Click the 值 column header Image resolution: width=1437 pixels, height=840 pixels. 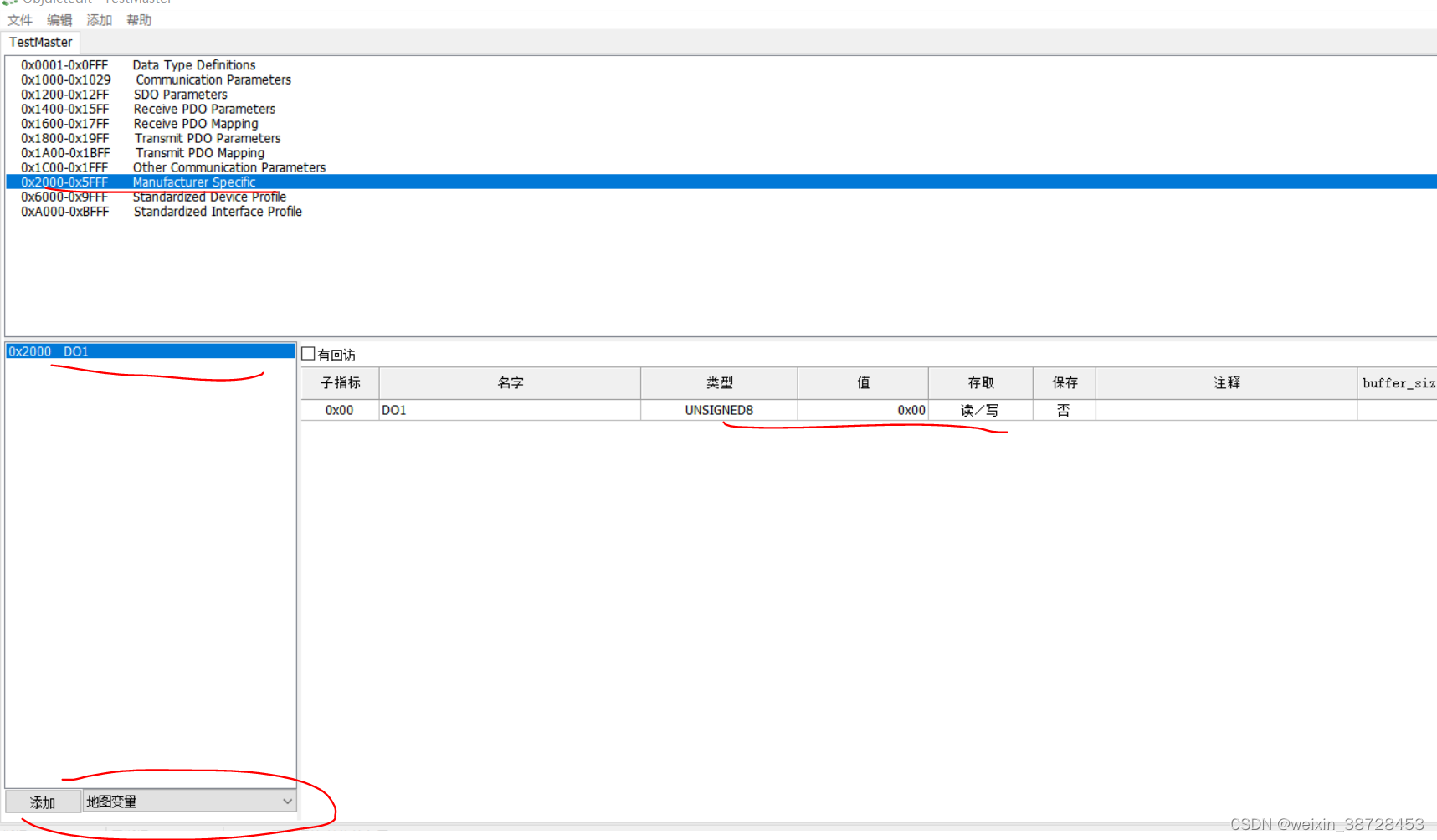pyautogui.click(x=864, y=383)
